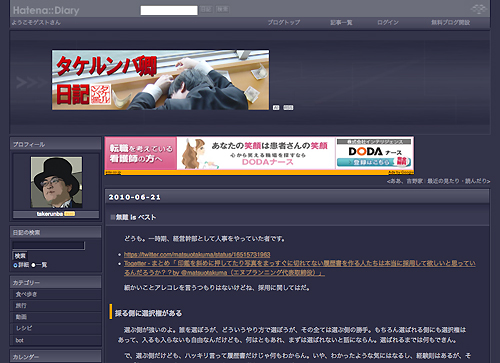
Task: Open the Togetter まとめ link
Action: 300,268
